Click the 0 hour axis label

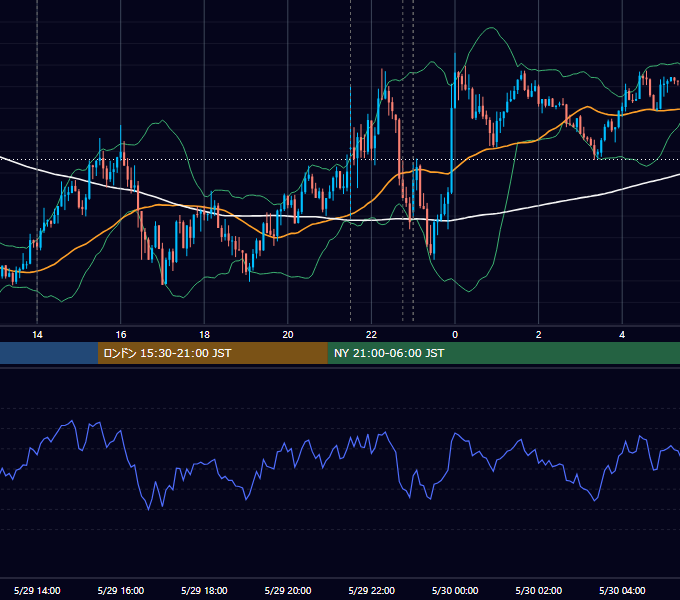point(455,335)
